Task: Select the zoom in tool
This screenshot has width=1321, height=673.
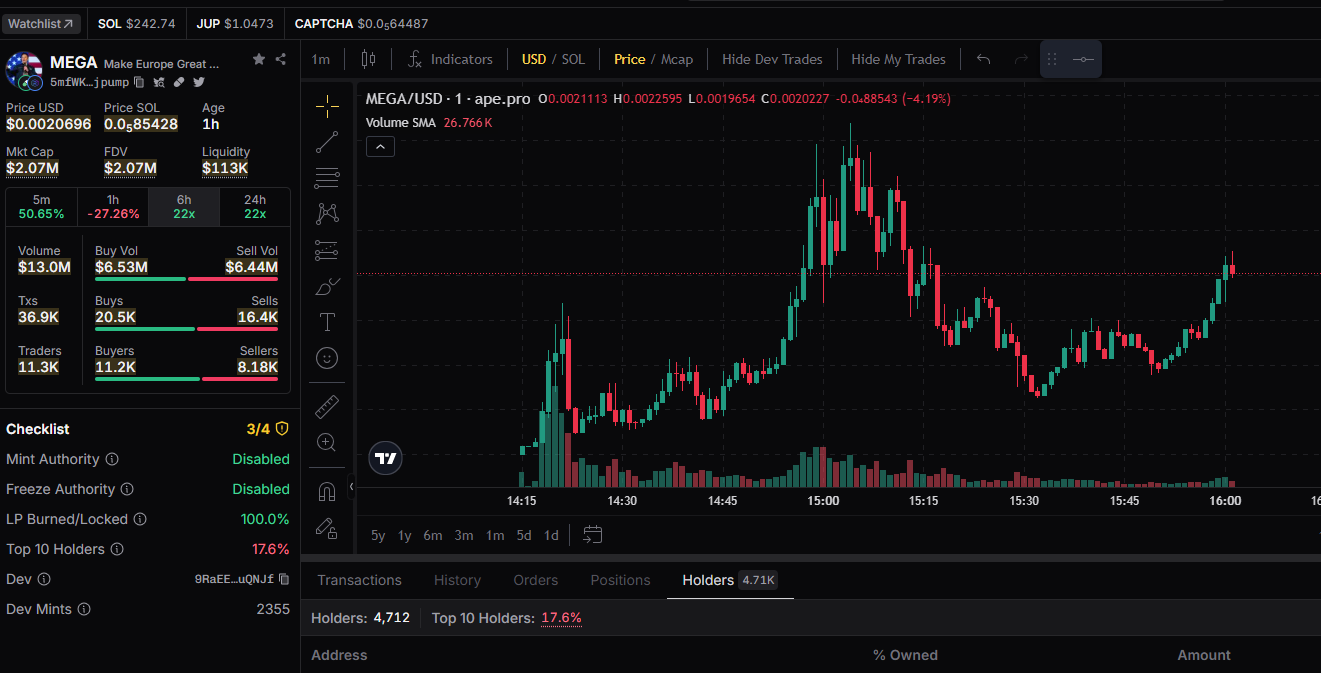Action: (x=327, y=442)
